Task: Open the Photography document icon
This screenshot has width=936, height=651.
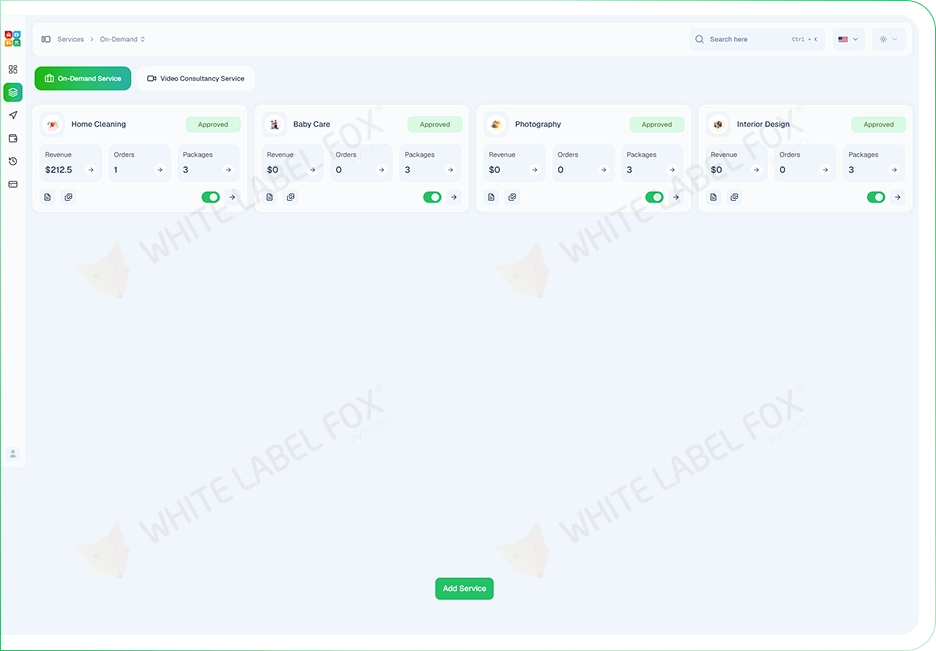Action: pyautogui.click(x=491, y=197)
